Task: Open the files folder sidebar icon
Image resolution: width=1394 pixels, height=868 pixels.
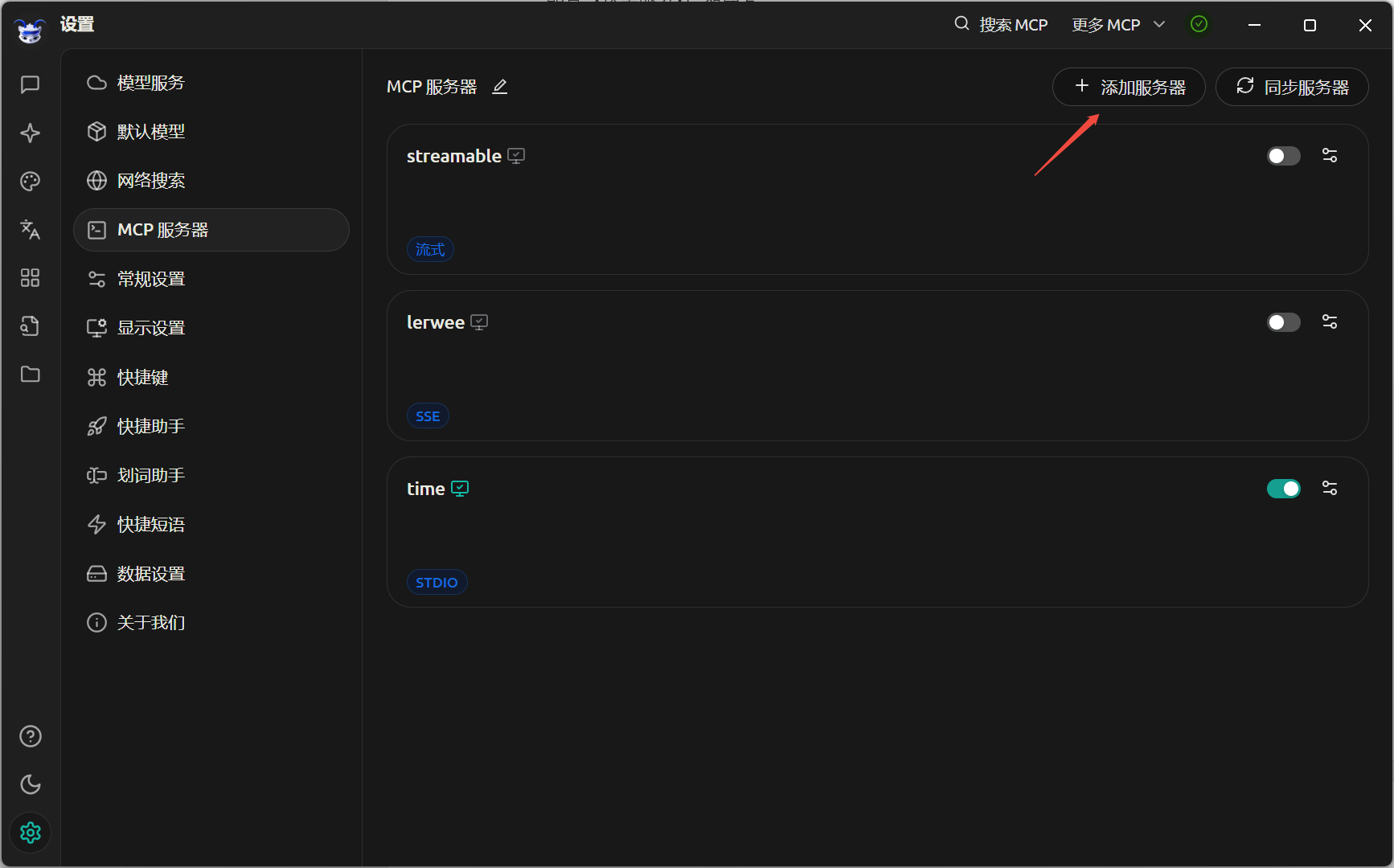Action: point(31,374)
